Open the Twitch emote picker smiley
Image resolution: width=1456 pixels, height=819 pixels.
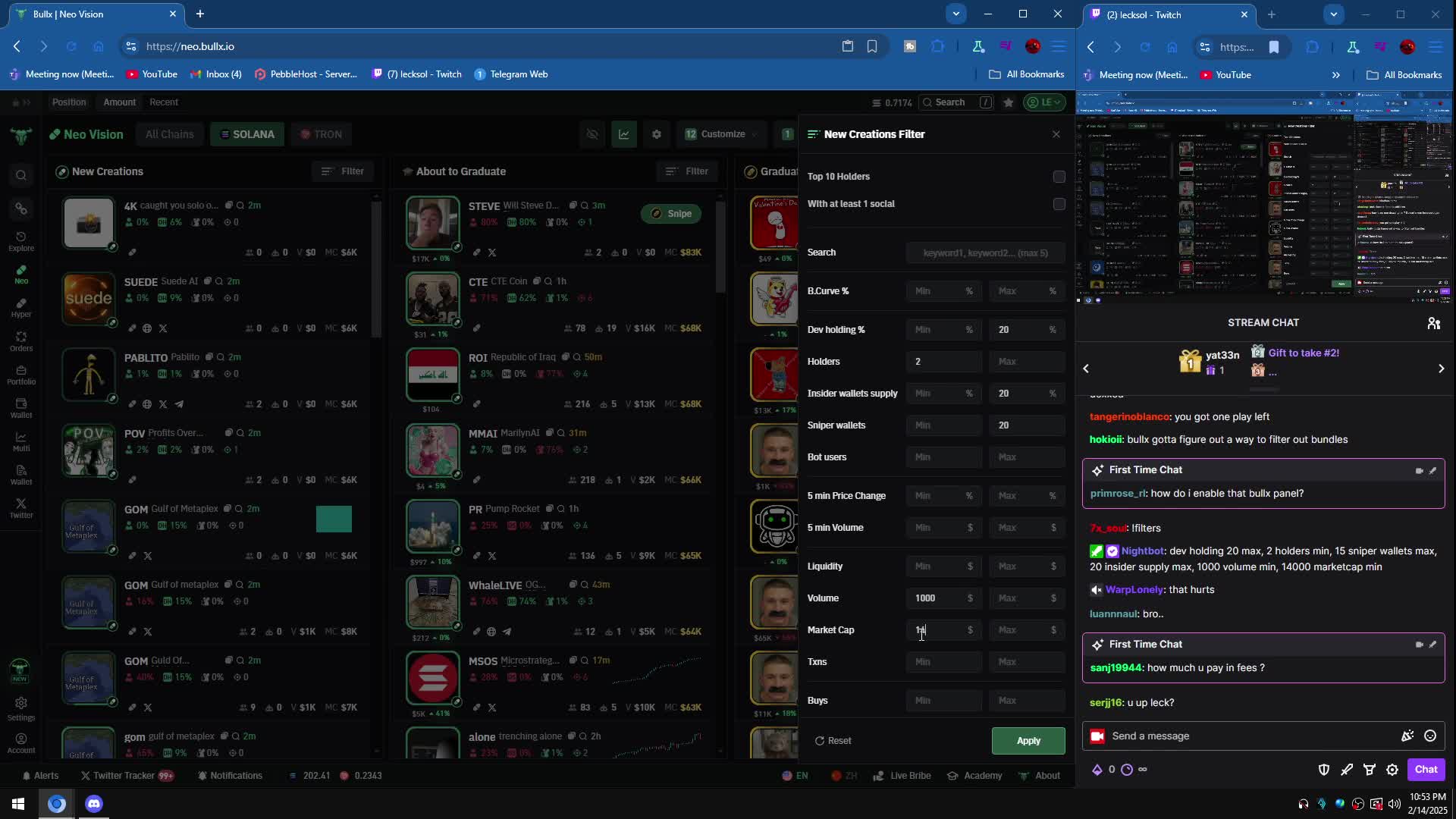pyautogui.click(x=1430, y=736)
